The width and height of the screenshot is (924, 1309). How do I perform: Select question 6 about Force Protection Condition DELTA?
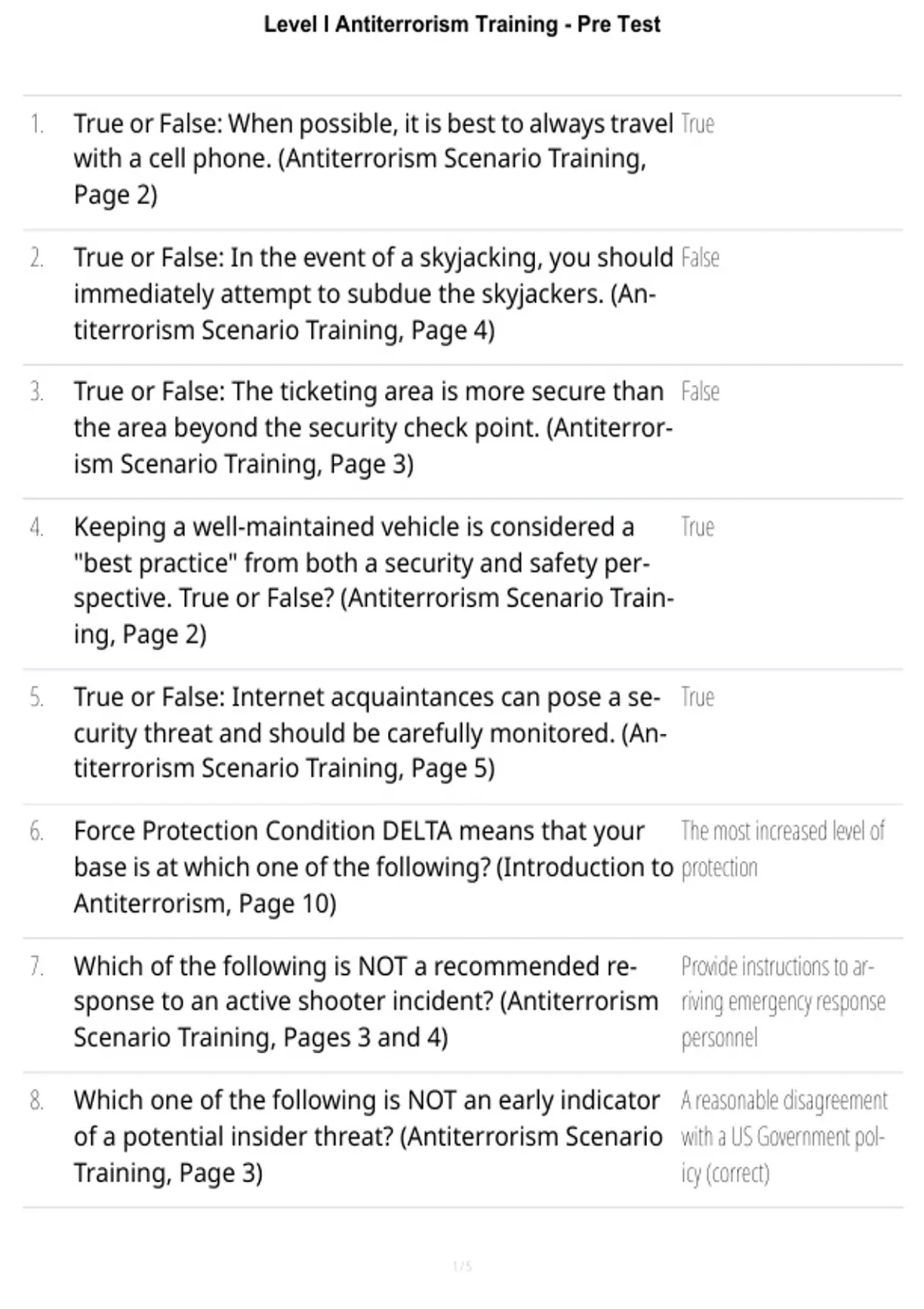point(373,867)
